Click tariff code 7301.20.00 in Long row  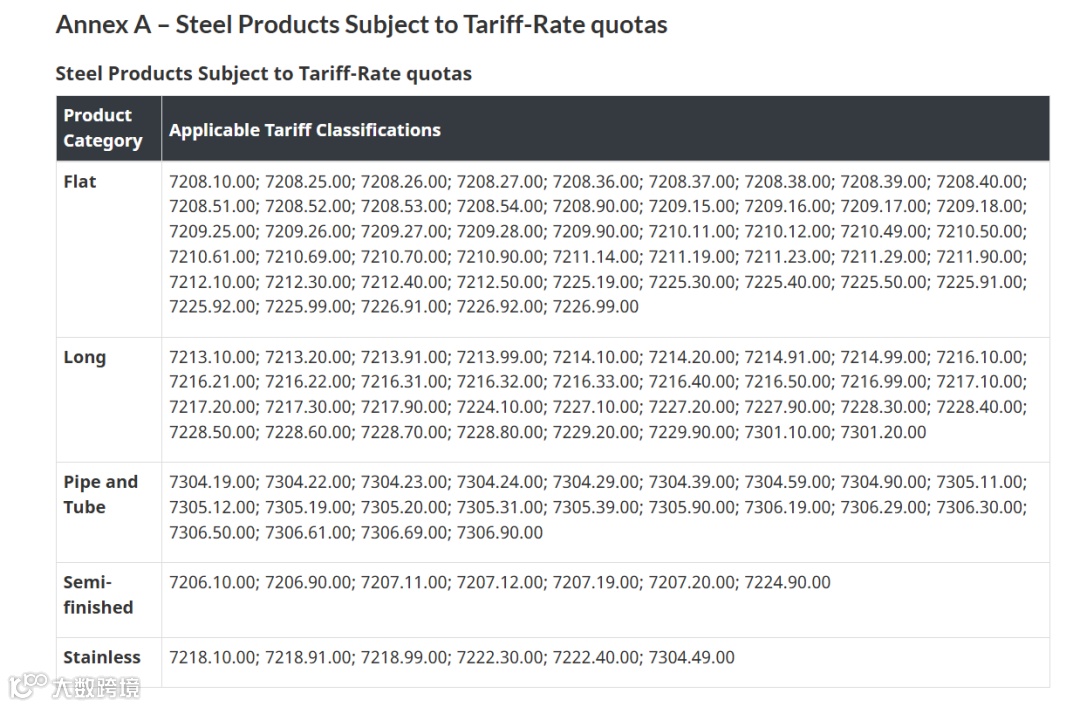(x=883, y=432)
